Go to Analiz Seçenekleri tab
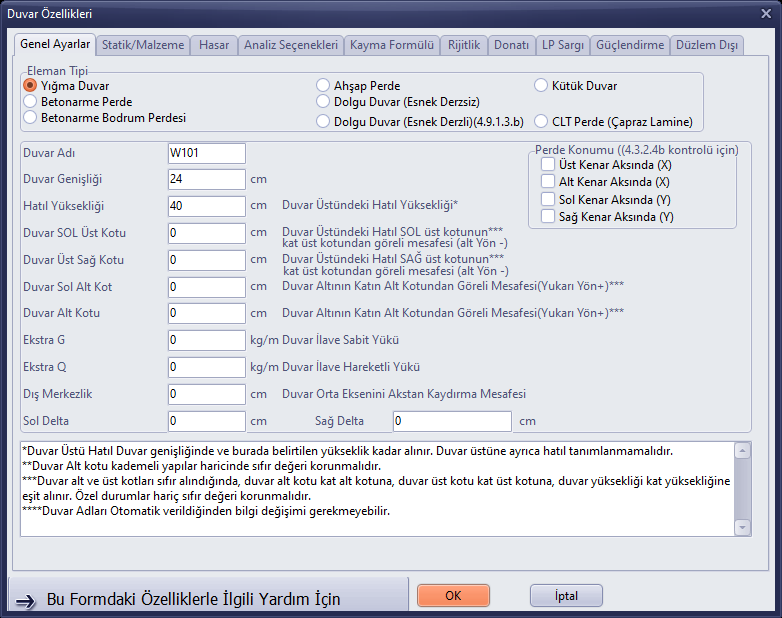Image resolution: width=782 pixels, height=618 pixels. click(x=291, y=45)
